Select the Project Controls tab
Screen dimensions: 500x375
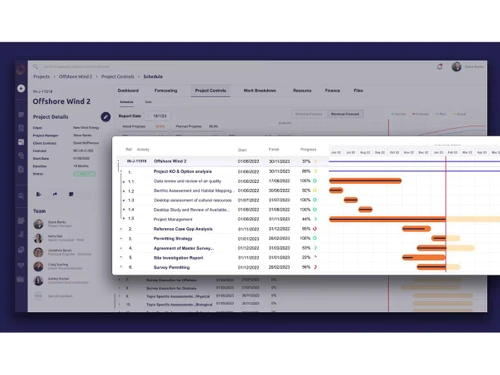coord(210,91)
